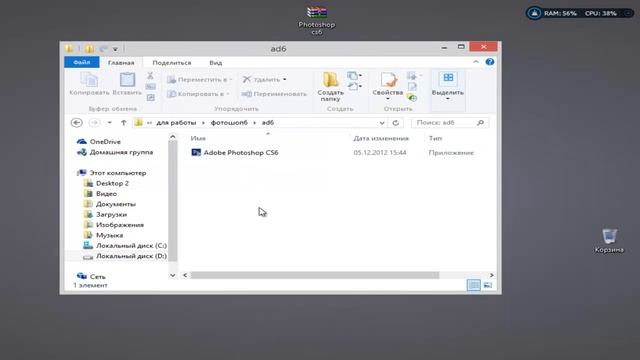Open quick access toolbar customize arrow
Image resolution: width=640 pixels, height=360 pixels.
pyautogui.click(x=115, y=49)
